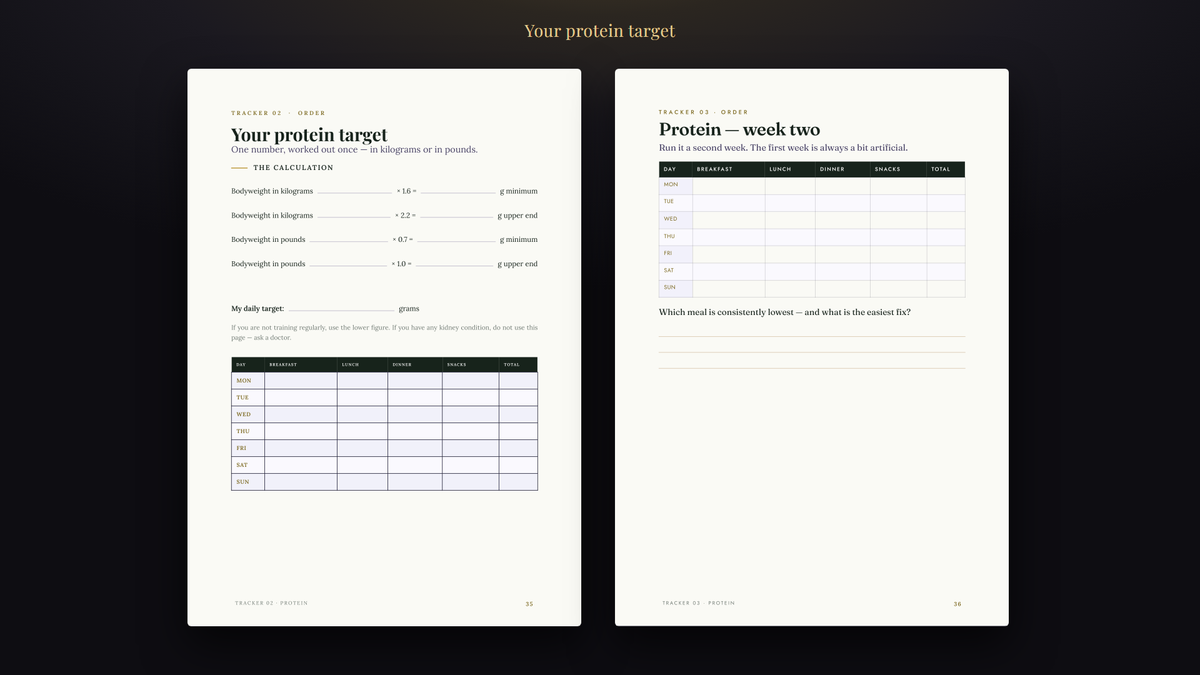Viewport: 1200px width, 675px height.
Task: Select the FRI row label on page 35
Action: click(x=241, y=448)
